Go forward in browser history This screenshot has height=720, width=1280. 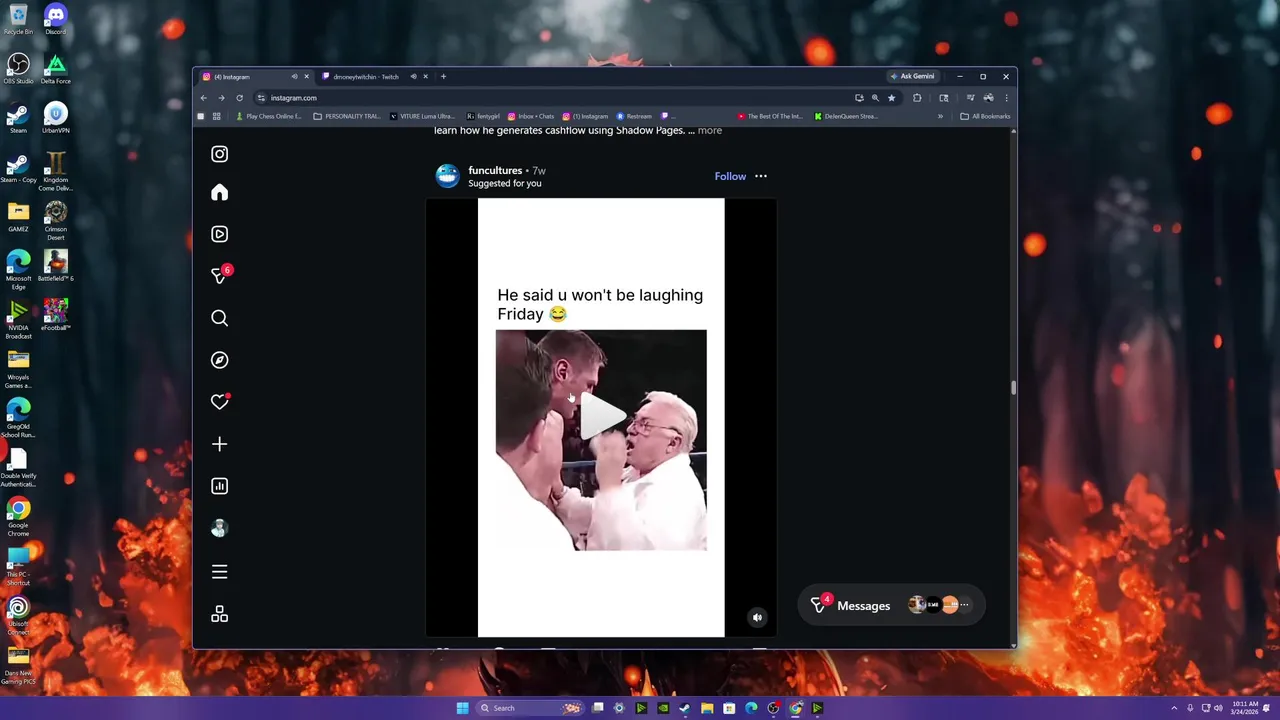221,98
